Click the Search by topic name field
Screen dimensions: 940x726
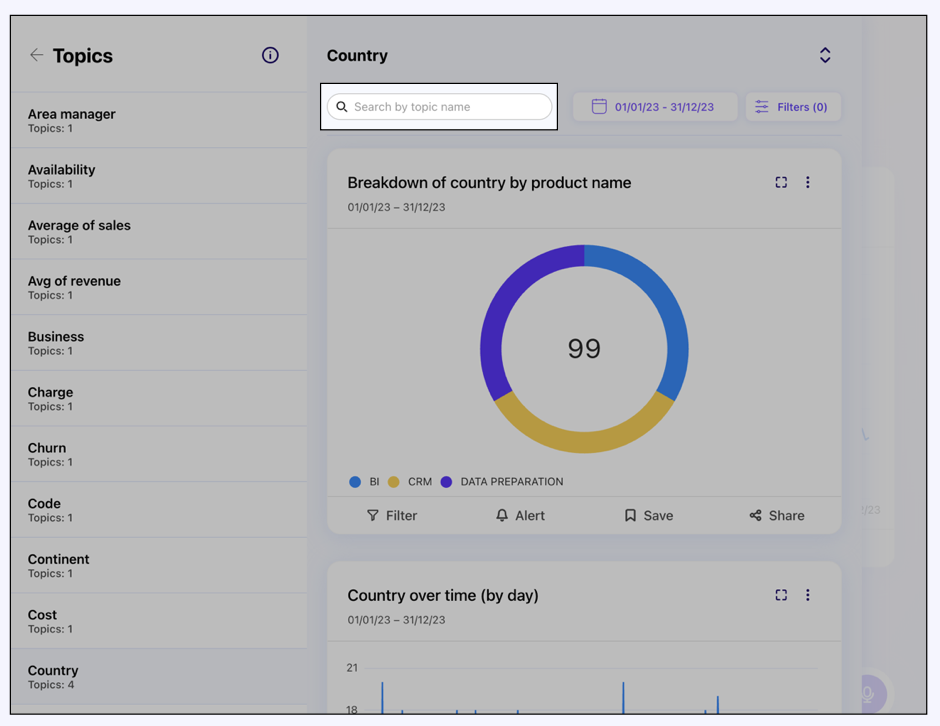pos(448,107)
